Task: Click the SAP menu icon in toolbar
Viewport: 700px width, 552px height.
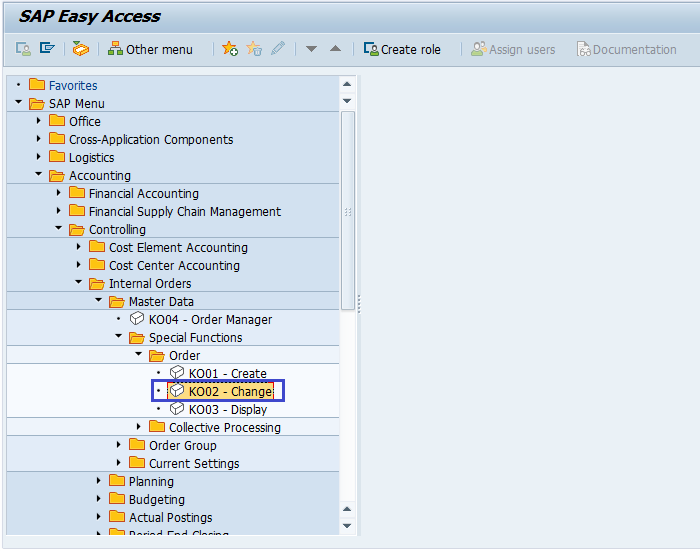Action: 47,48
